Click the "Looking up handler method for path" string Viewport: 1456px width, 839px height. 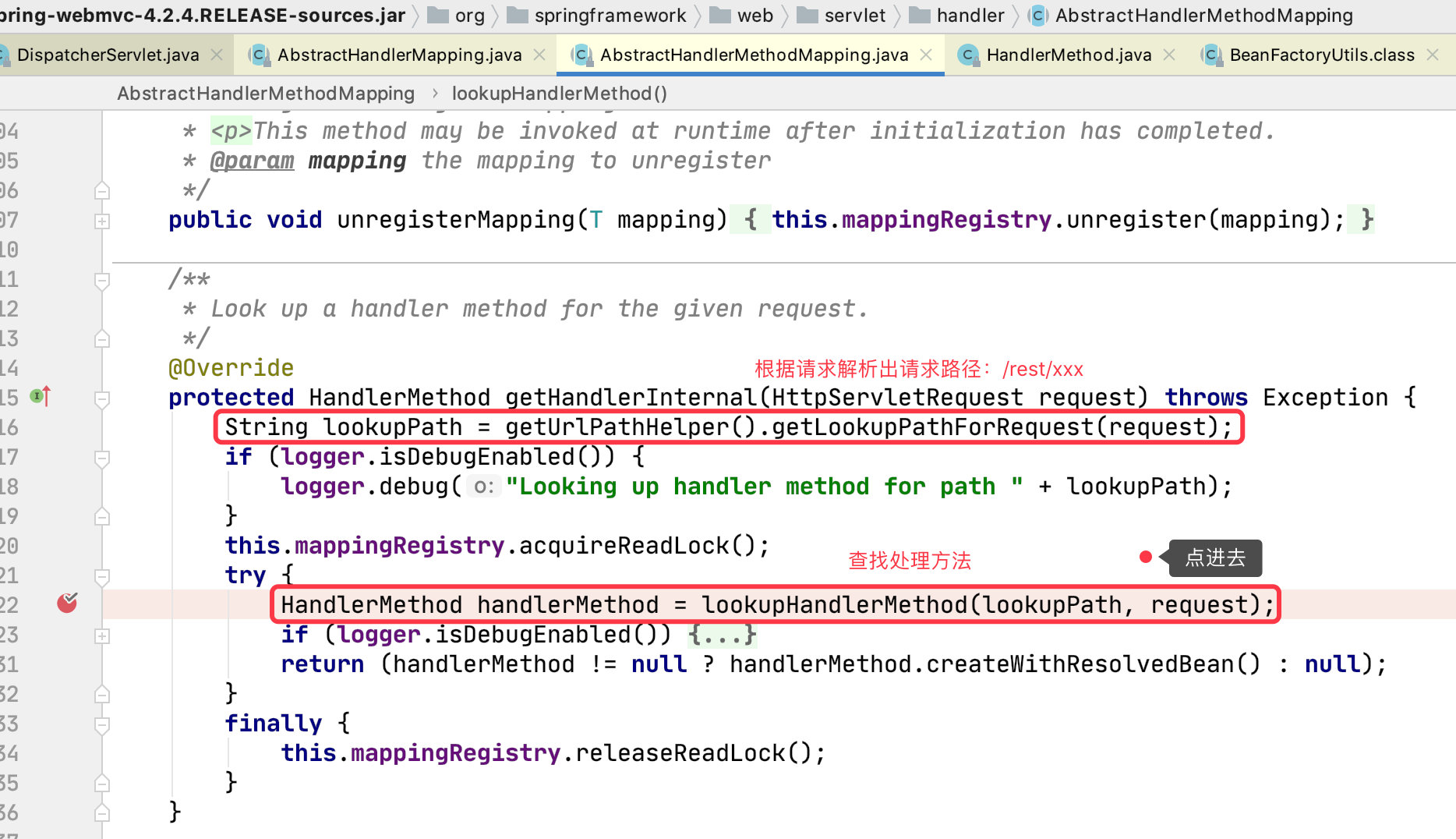click(764, 487)
